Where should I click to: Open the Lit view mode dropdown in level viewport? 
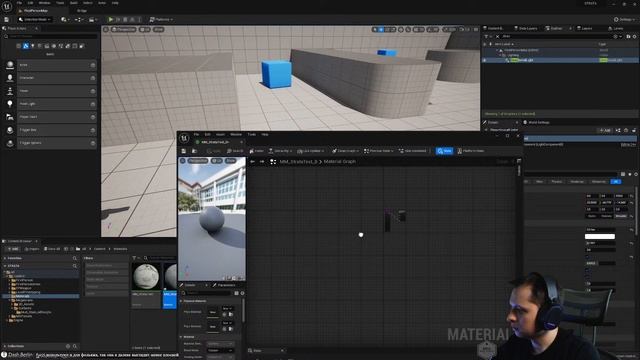[x=145, y=29]
